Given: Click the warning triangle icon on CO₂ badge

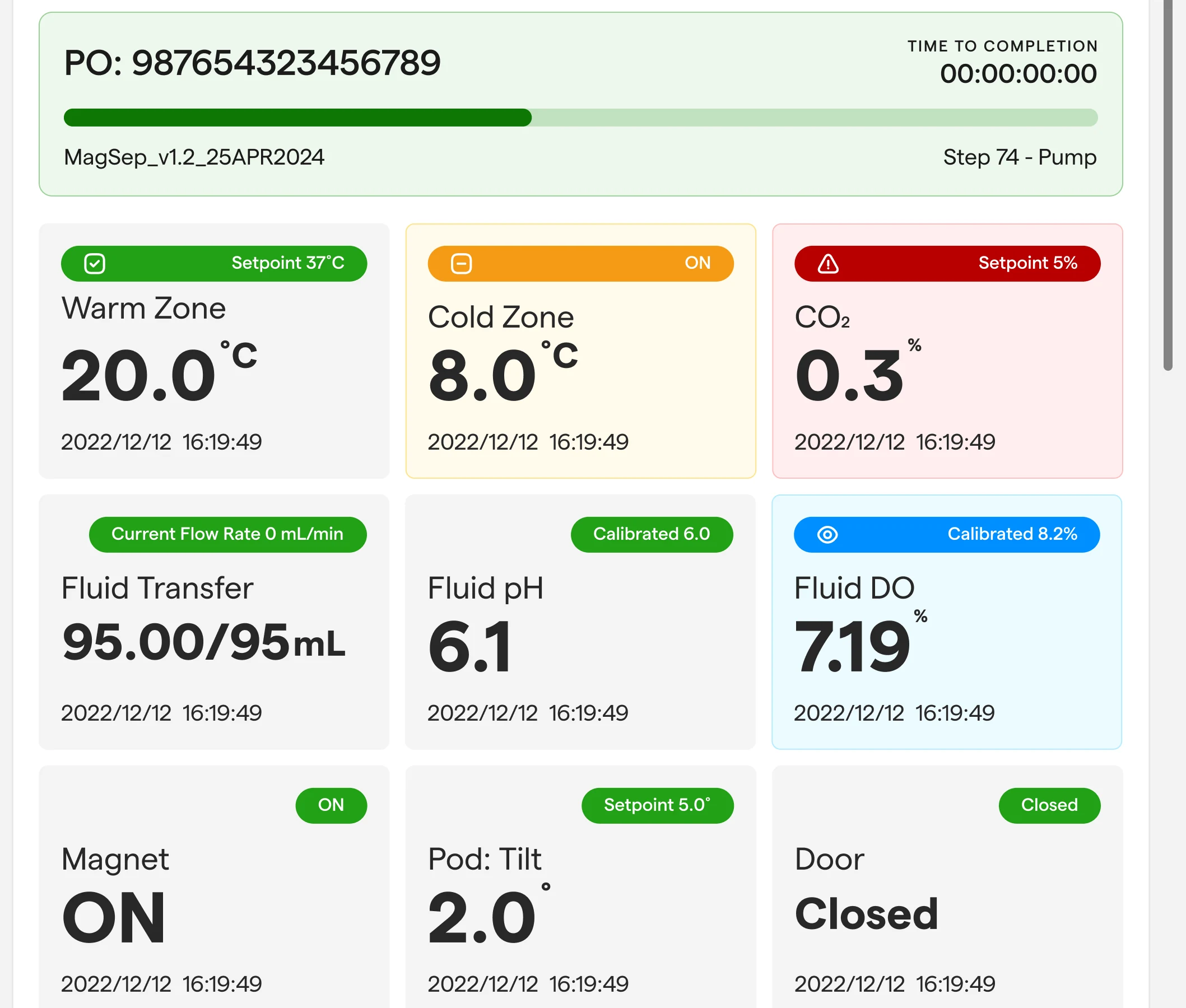Looking at the screenshot, I should (827, 263).
